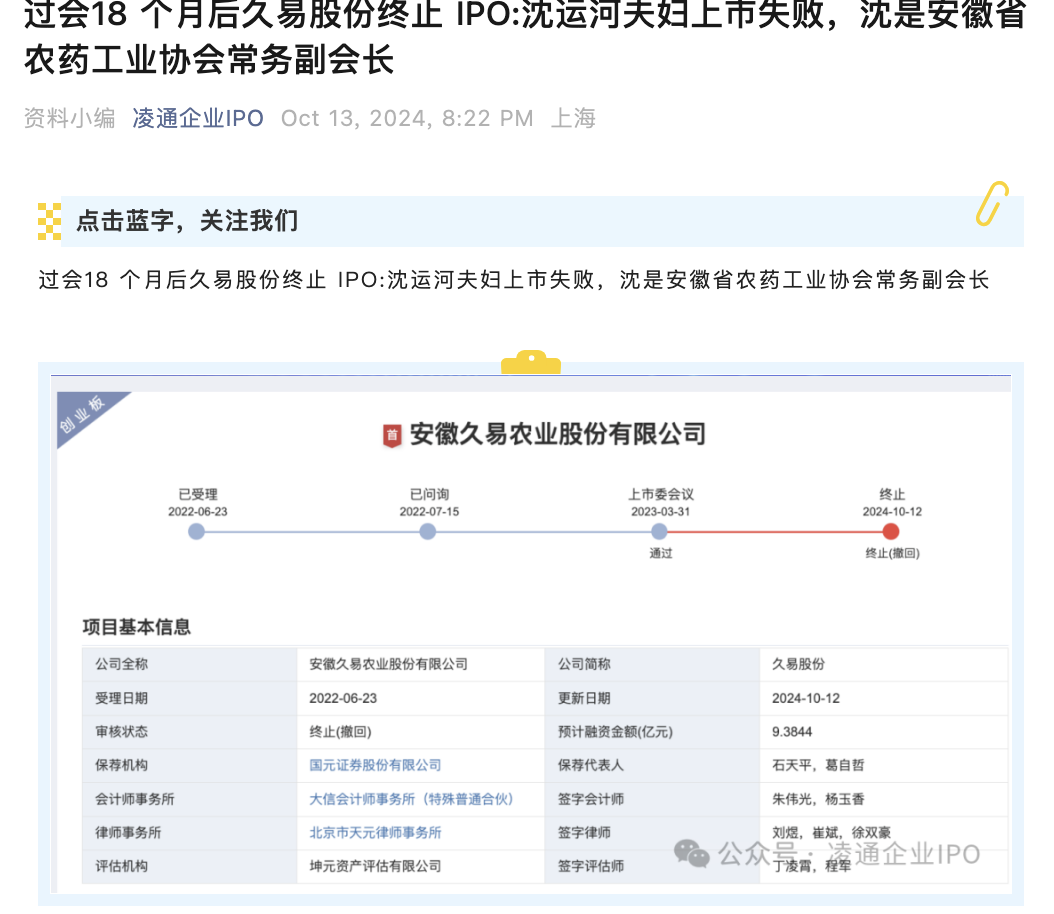Click the article headline title
Image resolution: width=1054 pixels, height=914 pixels.
tap(525, 38)
